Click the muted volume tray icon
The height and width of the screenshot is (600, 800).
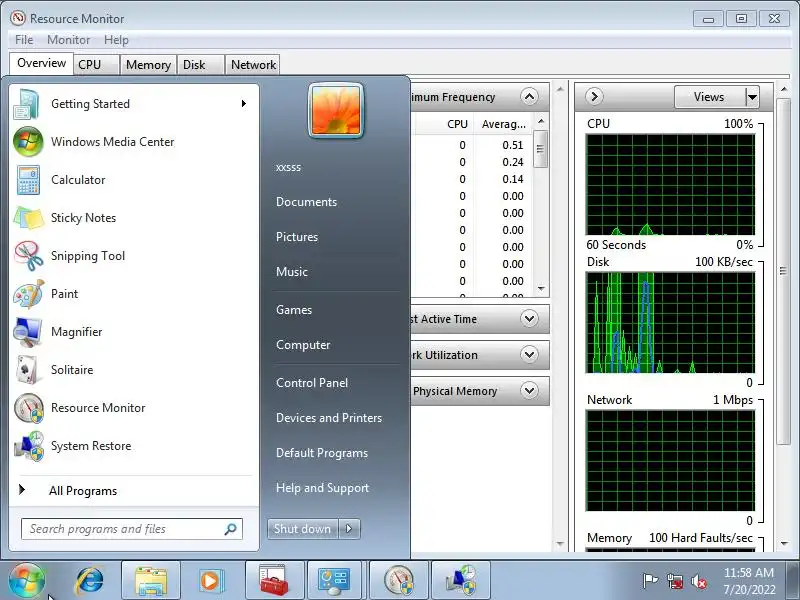tap(698, 581)
